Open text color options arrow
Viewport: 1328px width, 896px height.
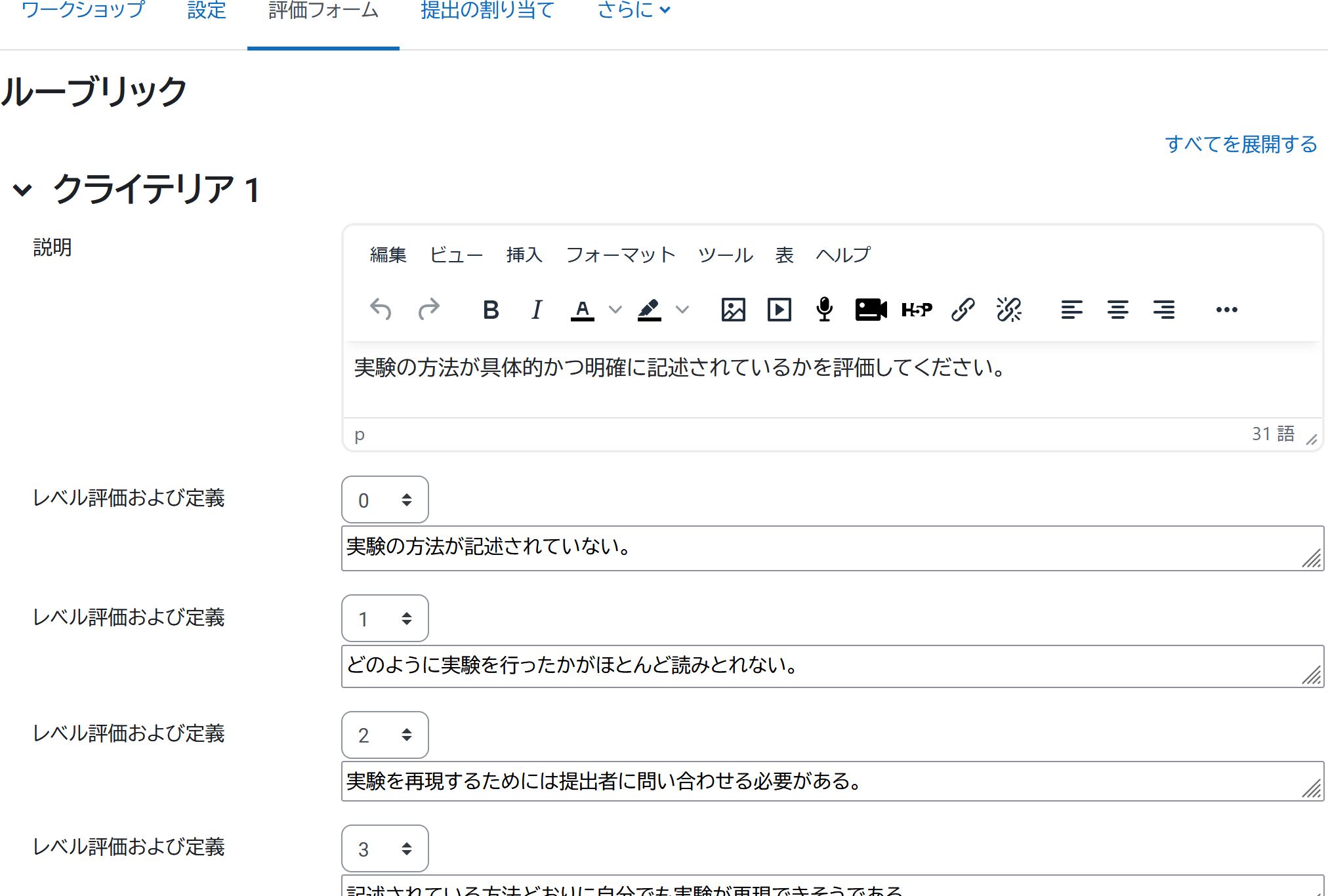(615, 309)
